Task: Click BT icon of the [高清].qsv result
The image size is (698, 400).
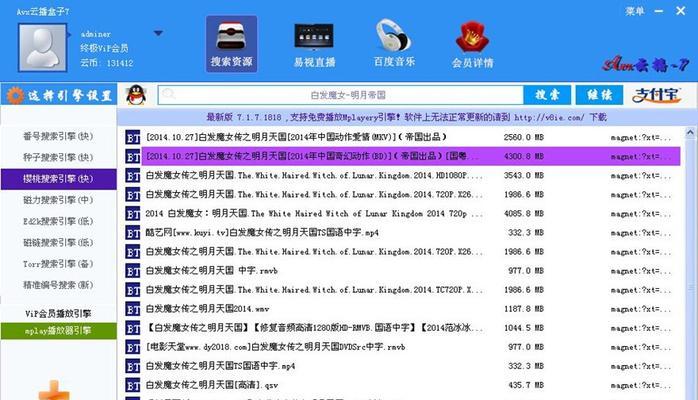Action: point(133,386)
